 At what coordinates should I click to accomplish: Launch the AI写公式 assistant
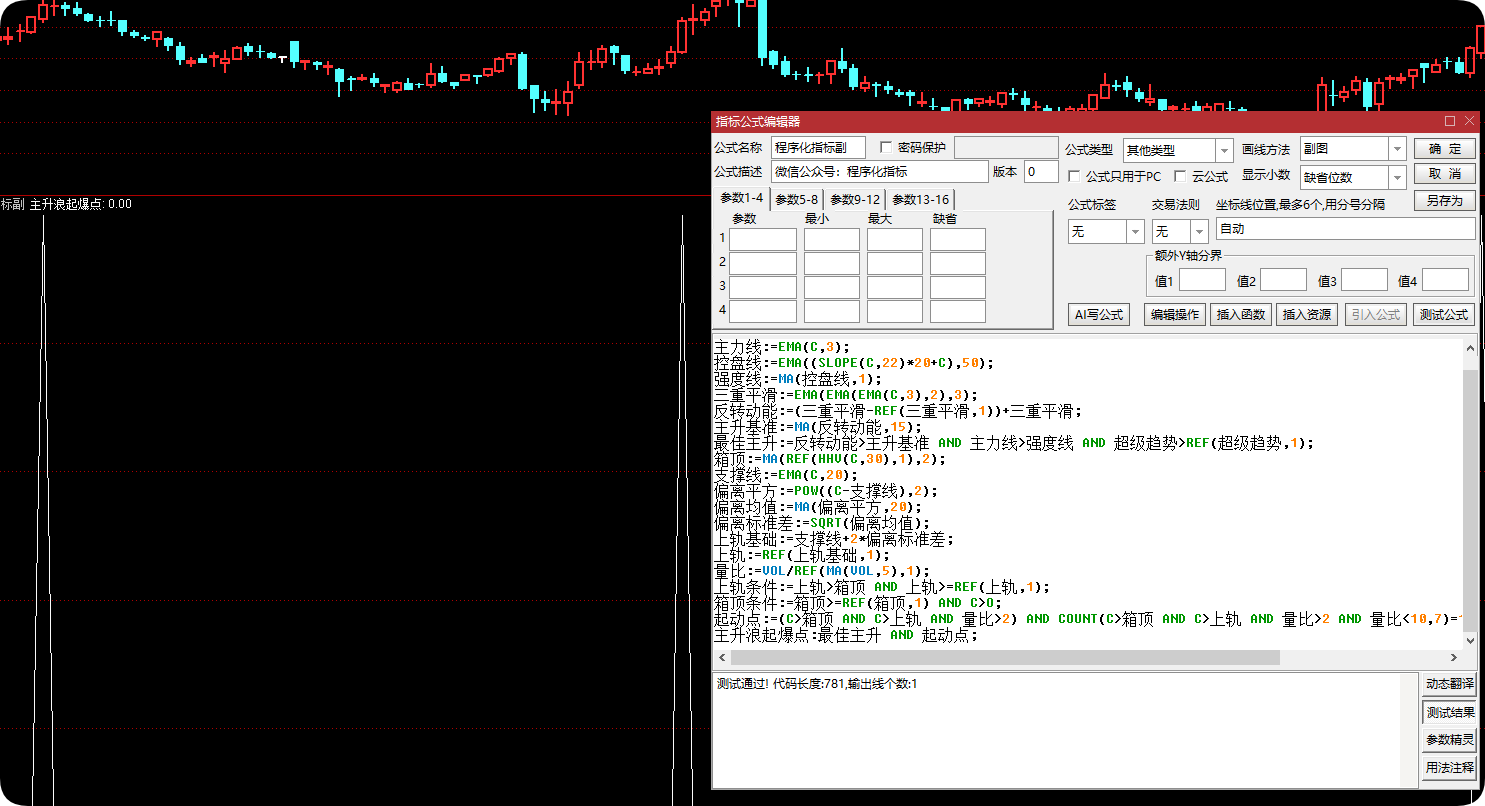point(1098,314)
